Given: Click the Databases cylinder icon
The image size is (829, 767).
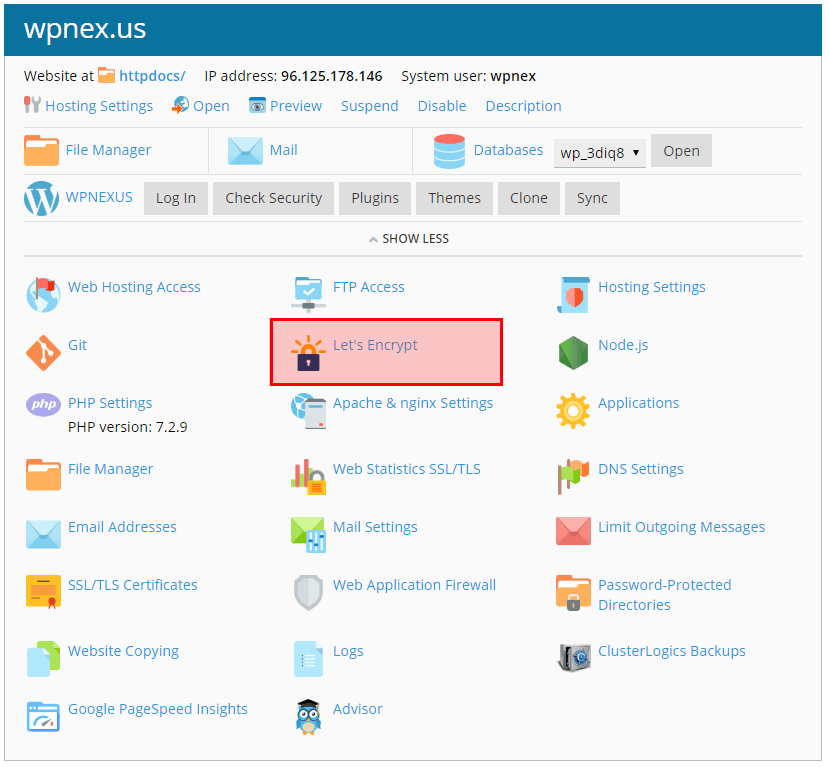Looking at the screenshot, I should 449,152.
